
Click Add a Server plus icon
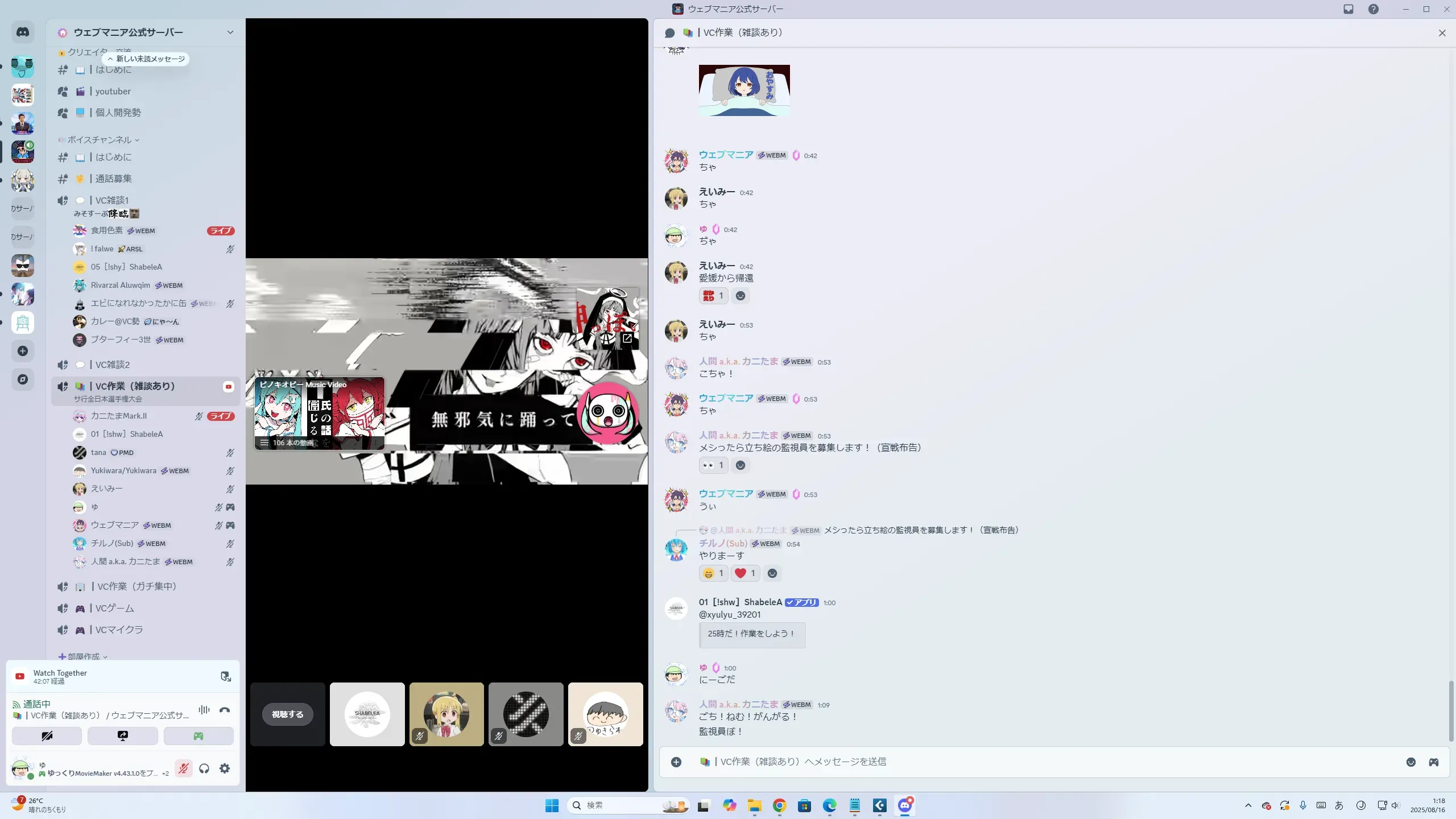[x=23, y=351]
